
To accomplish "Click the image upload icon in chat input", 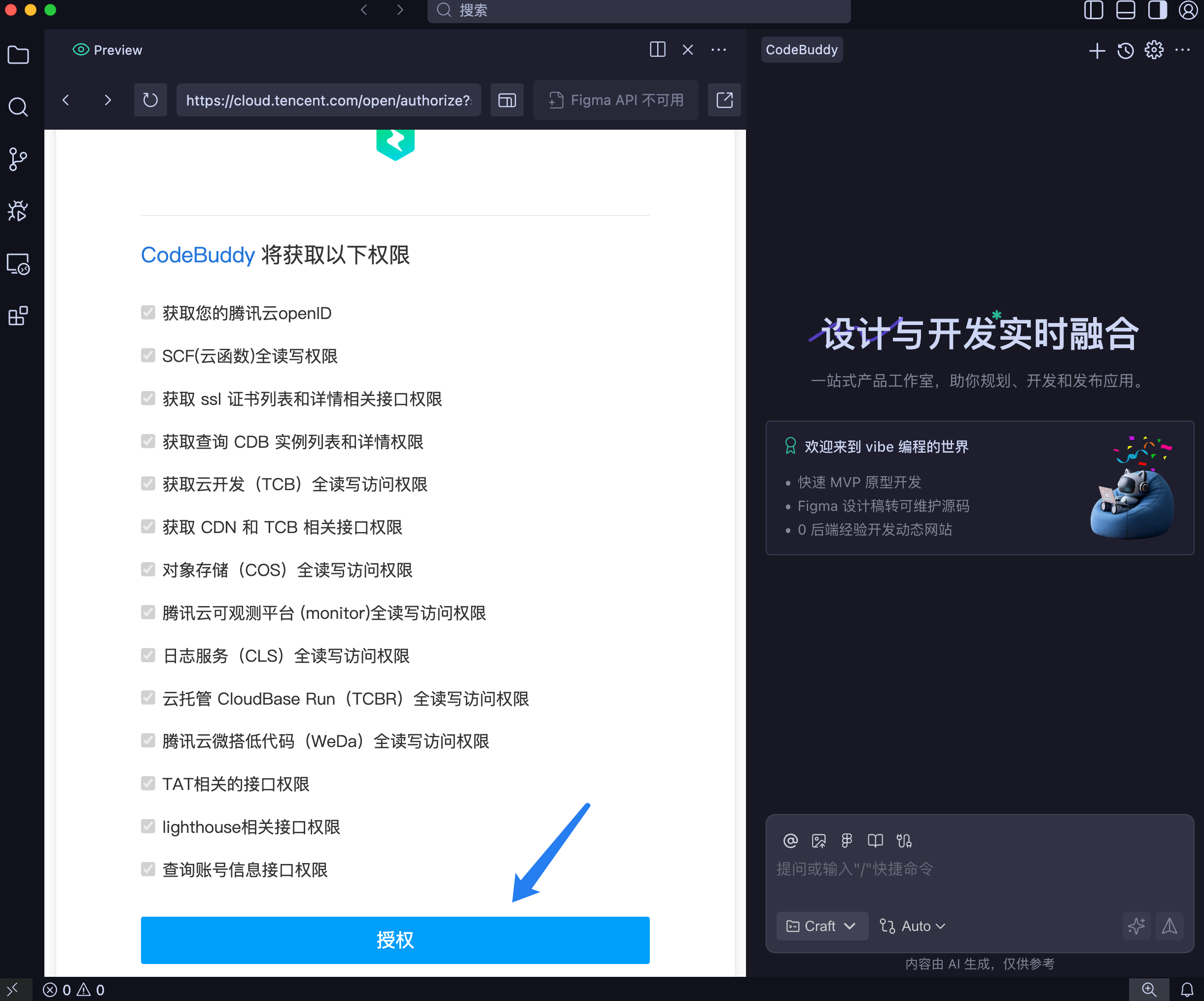I will [x=819, y=840].
